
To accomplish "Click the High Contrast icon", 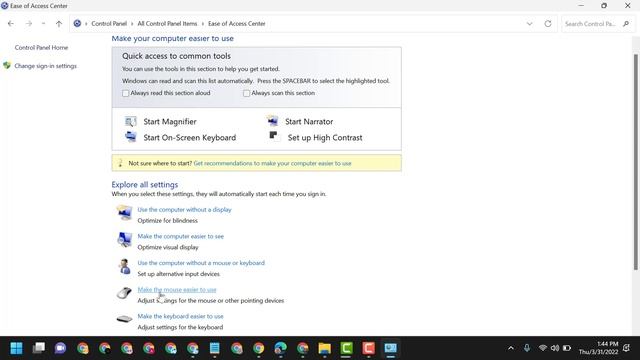I will [x=273, y=136].
